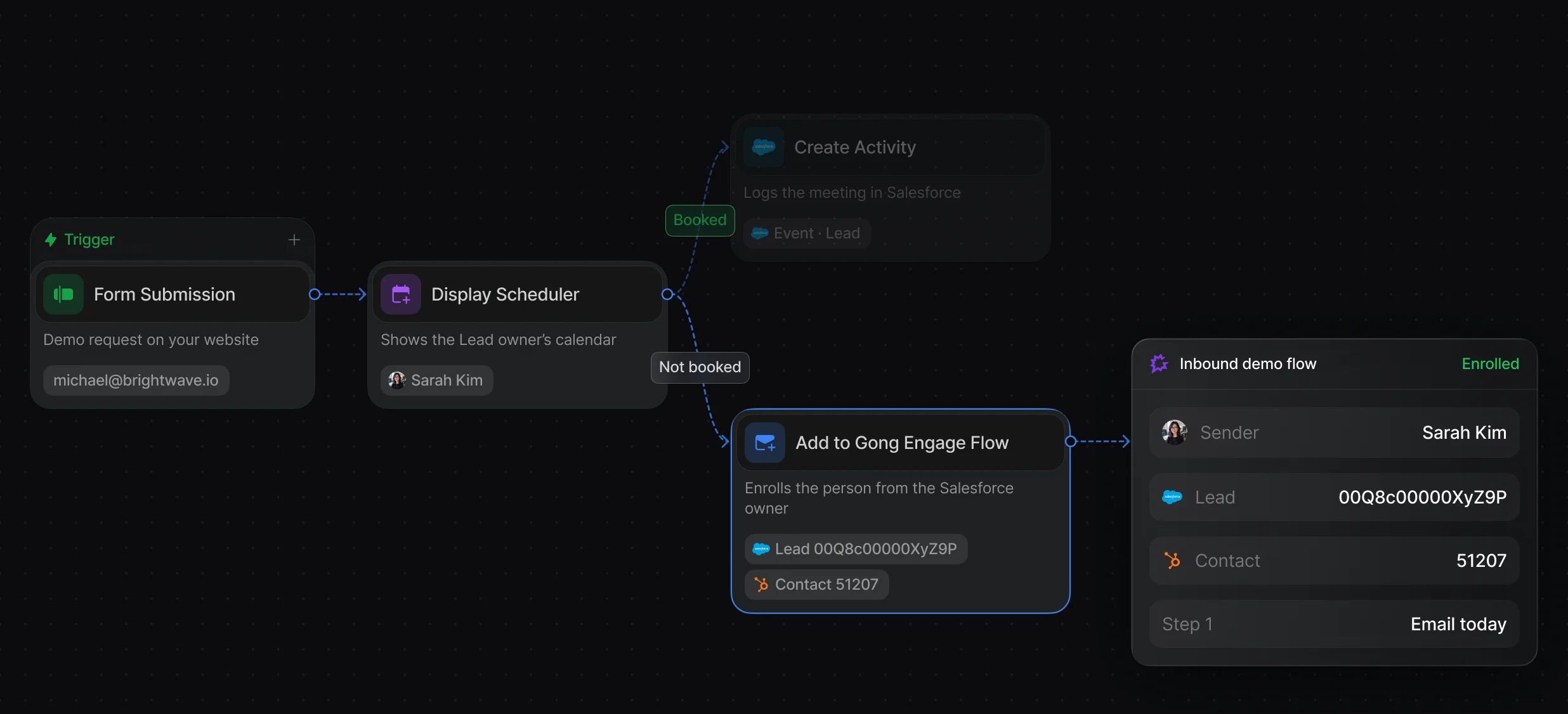
Task: Click HubSpot icon in Contact 51207 chip
Action: click(761, 585)
